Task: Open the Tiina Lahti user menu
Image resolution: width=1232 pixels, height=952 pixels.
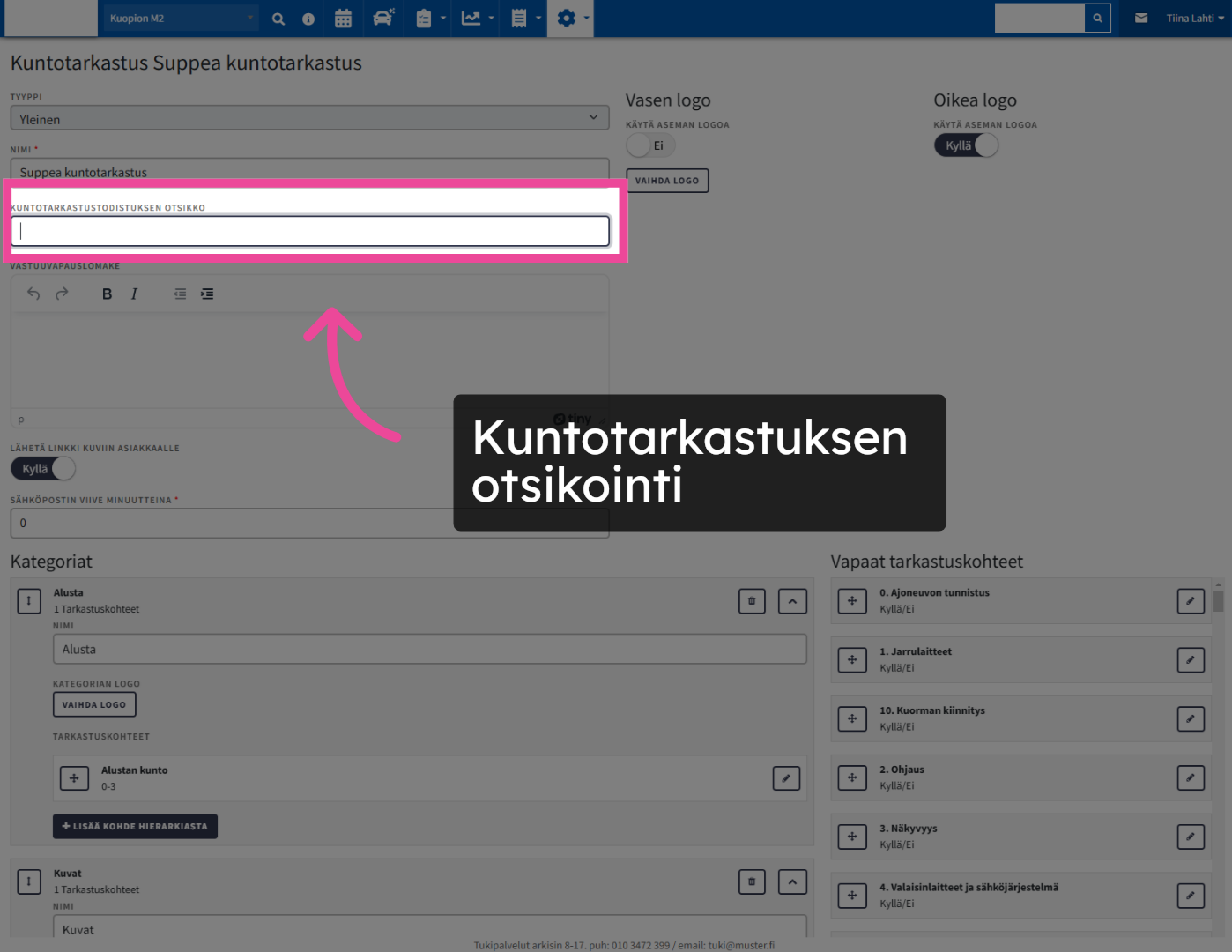Action: (x=1194, y=19)
